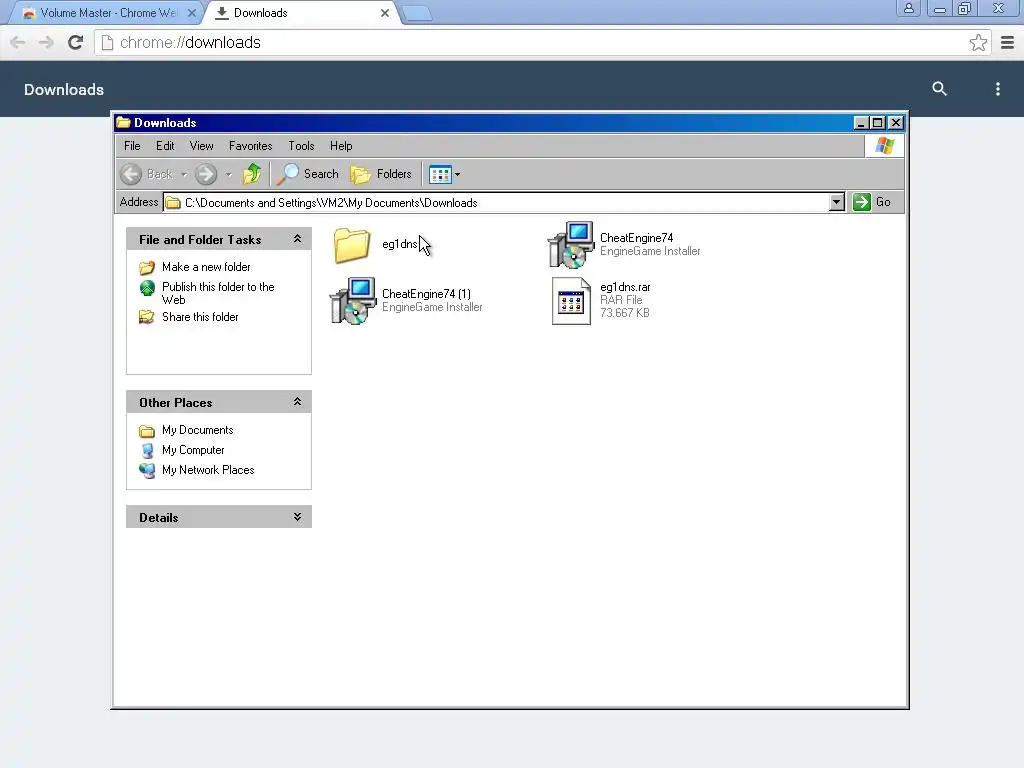Viewport: 1024px width, 768px height.
Task: Search downloads with magnifier icon in Chrome
Action: [939, 89]
